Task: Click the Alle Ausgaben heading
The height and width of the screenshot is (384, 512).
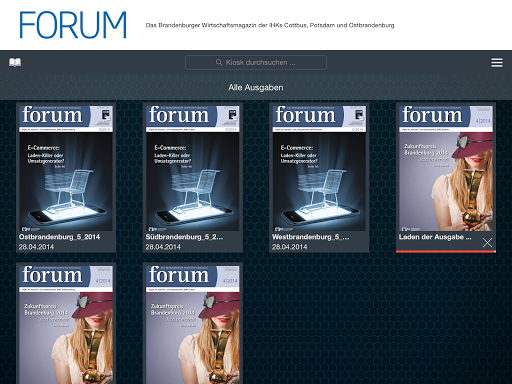Action: [256, 87]
